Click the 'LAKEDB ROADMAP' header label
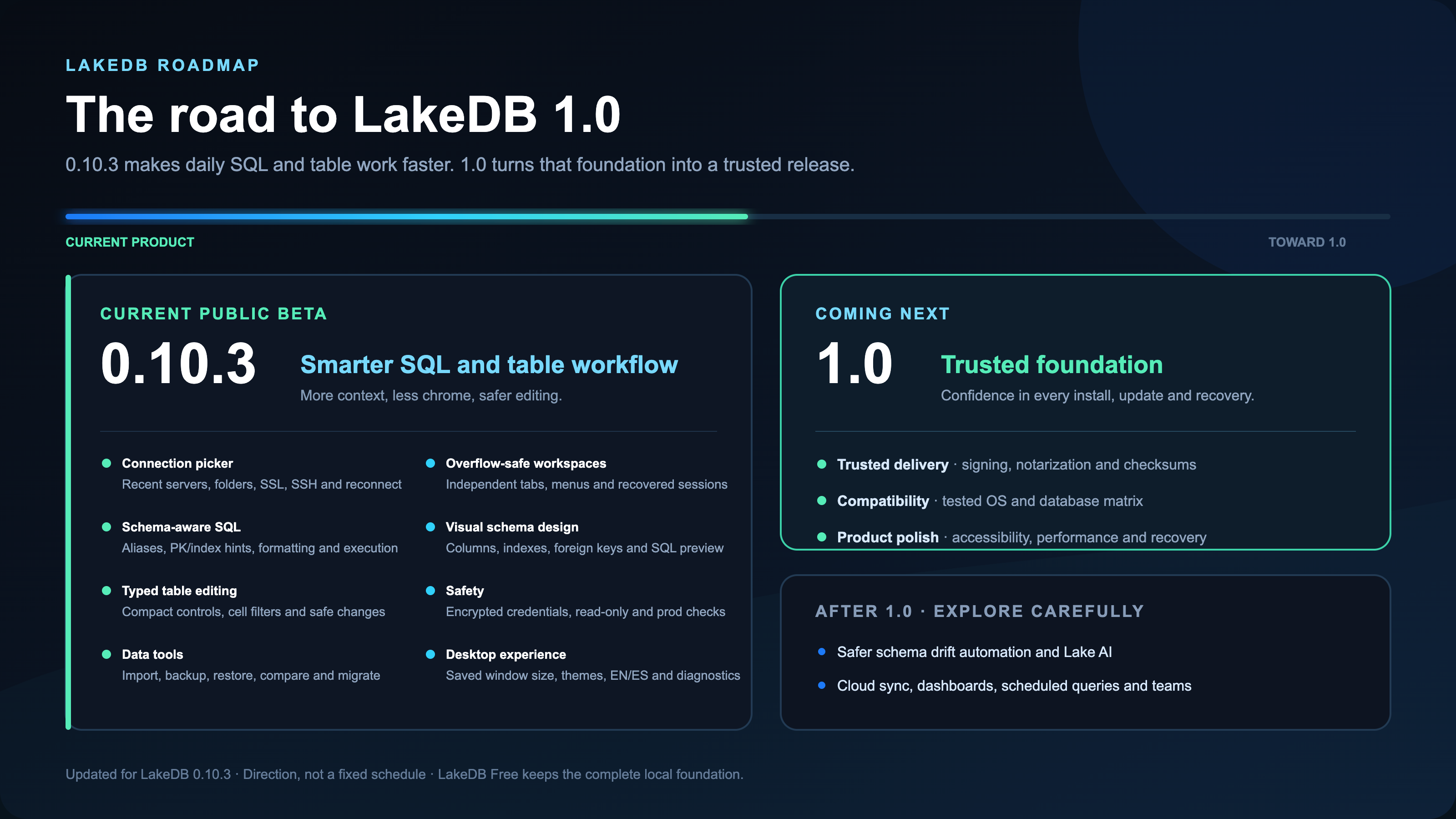This screenshot has width=1456, height=819. coord(162,65)
